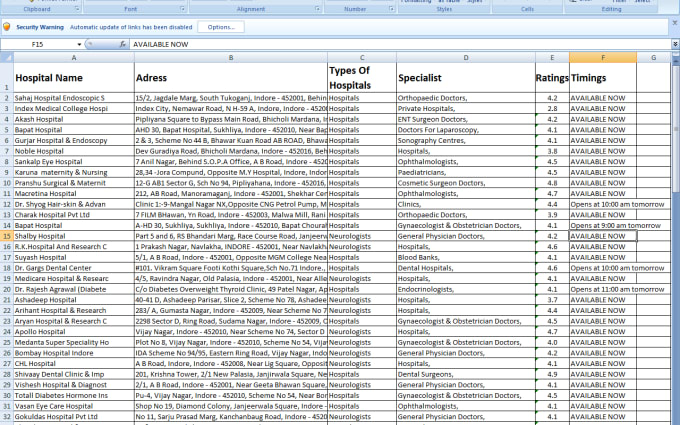Viewport: 680px width, 425px height.
Task: Select column D header
Action: point(466,57)
